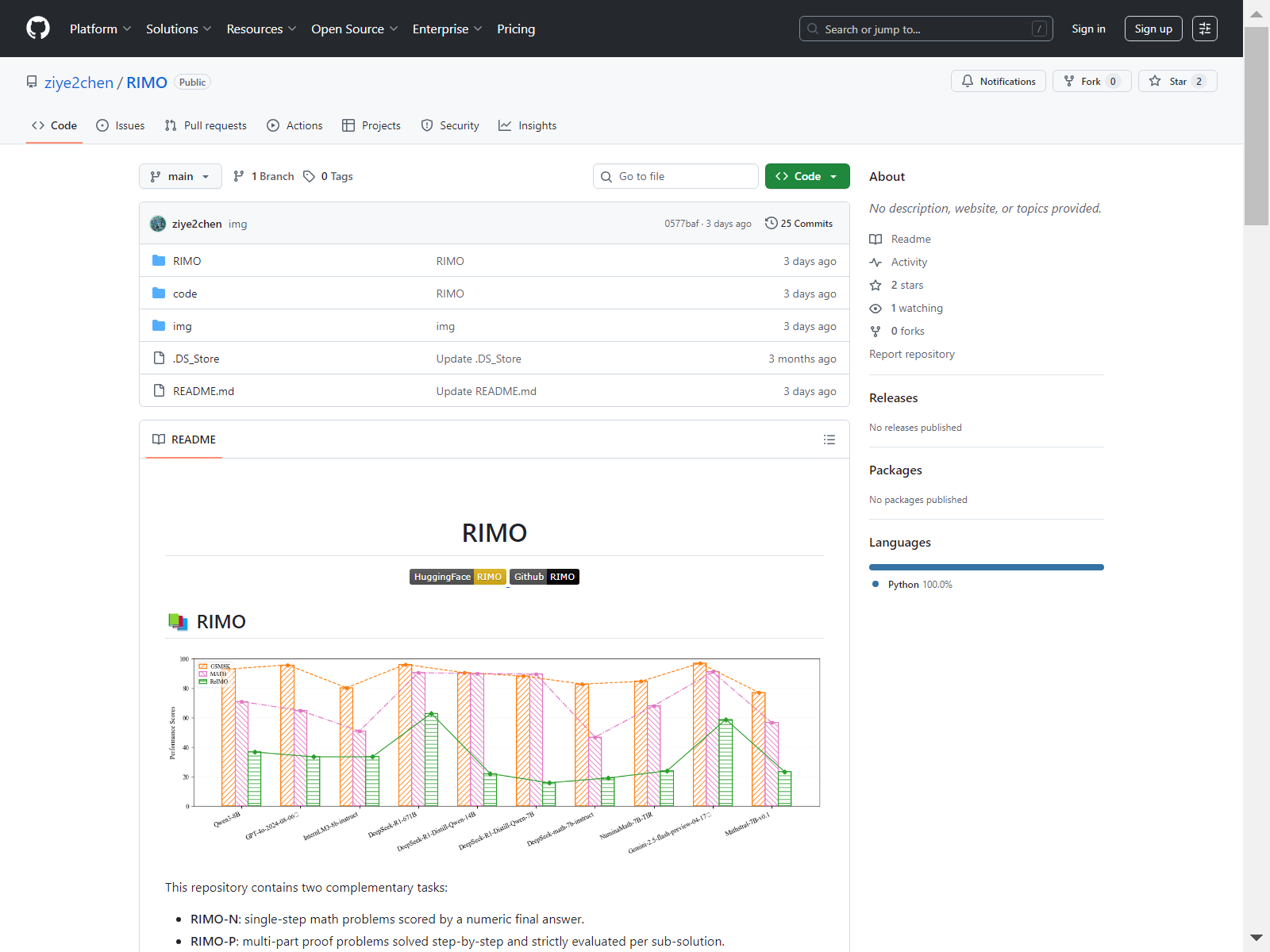The width and height of the screenshot is (1270, 952).
Task: Expand the Open Source menu
Action: click(355, 29)
